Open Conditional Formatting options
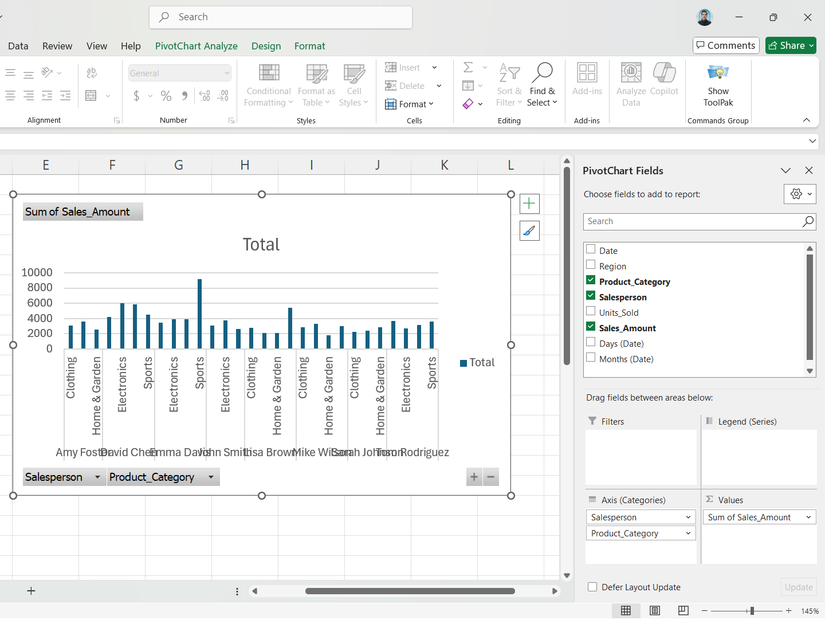Image resolution: width=825 pixels, height=619 pixels. [x=267, y=85]
